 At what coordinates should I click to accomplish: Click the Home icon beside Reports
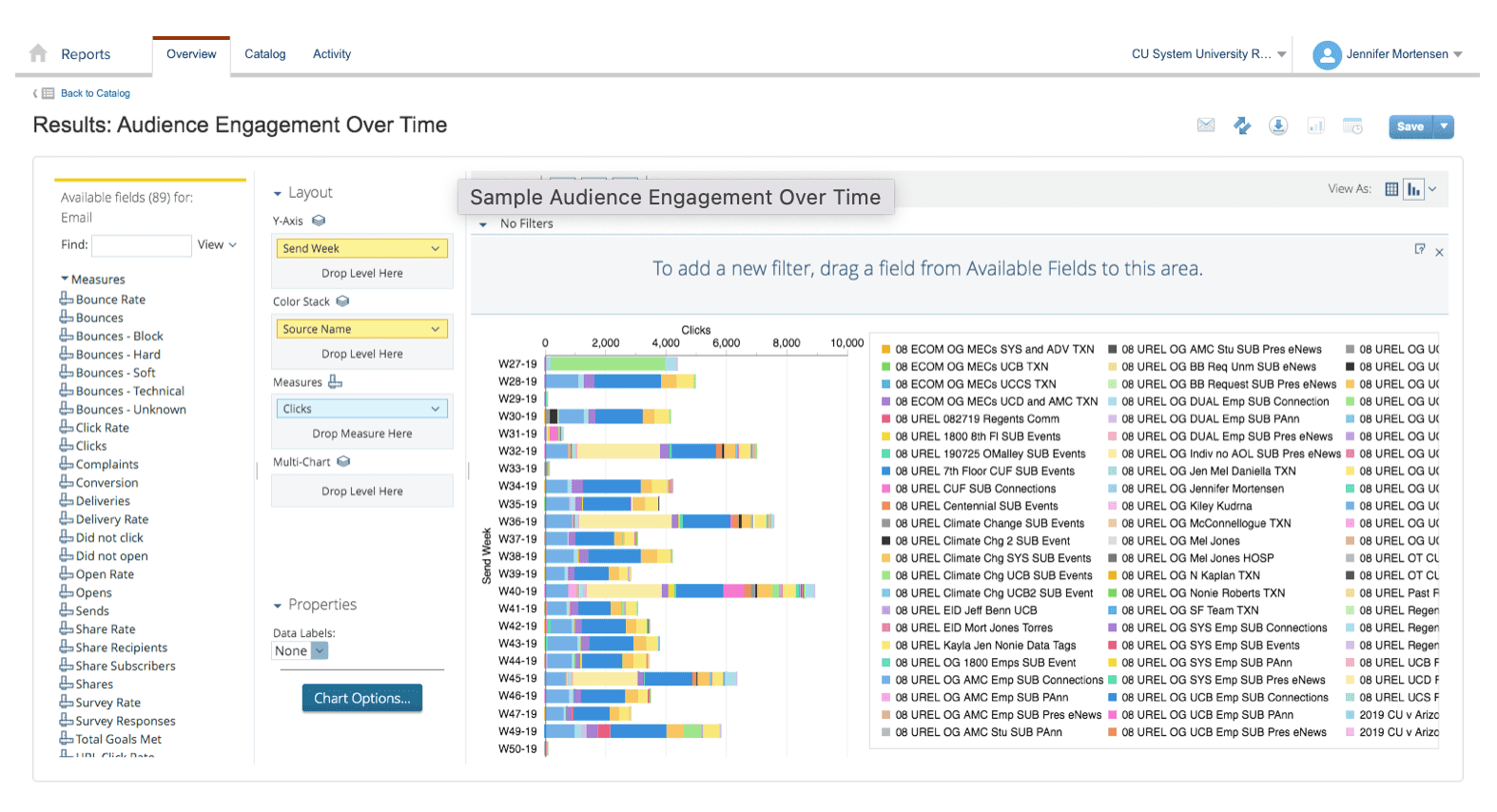38,53
